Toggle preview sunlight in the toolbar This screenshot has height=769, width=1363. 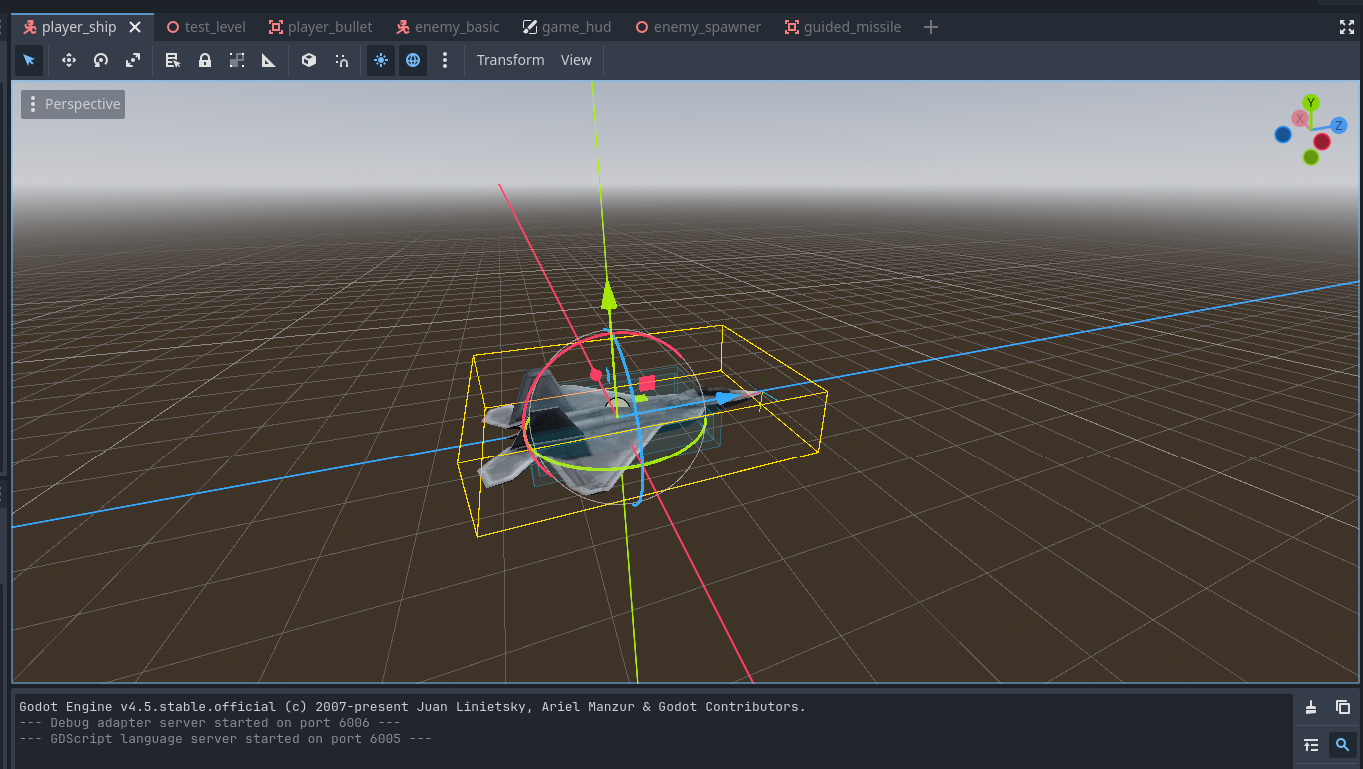point(381,60)
